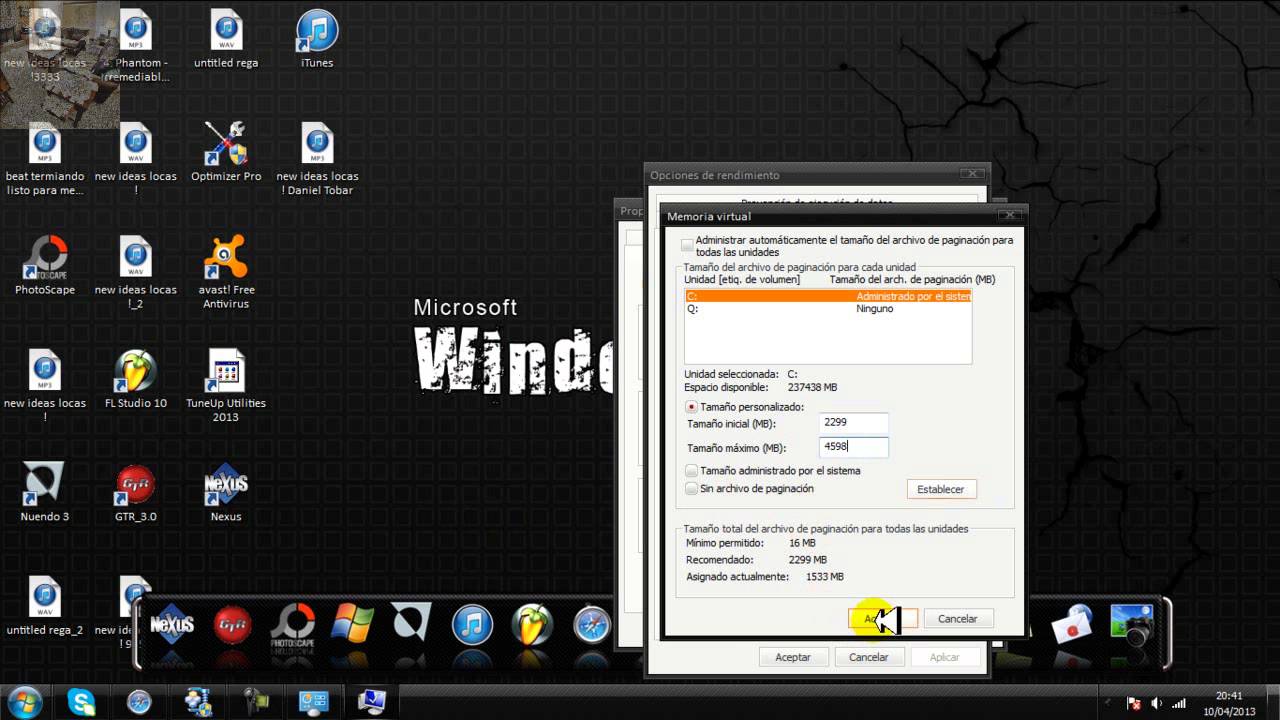
Task: Open the iTunes desktop shortcut
Action: [x=317, y=40]
